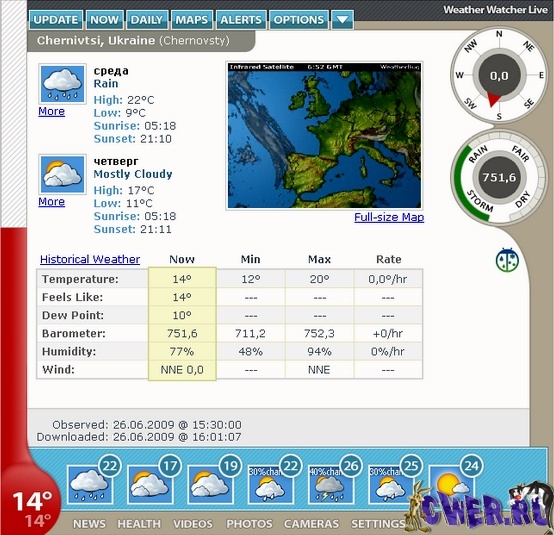Expand the dropdown arrow next to OPTIONS
Screen dimensions: 554x535
[x=342, y=20]
